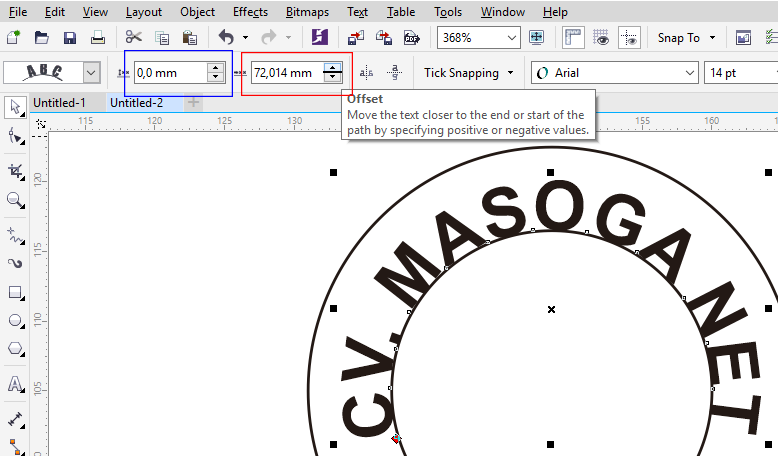
Task: Export the file with the export icon
Action: (x=384, y=38)
